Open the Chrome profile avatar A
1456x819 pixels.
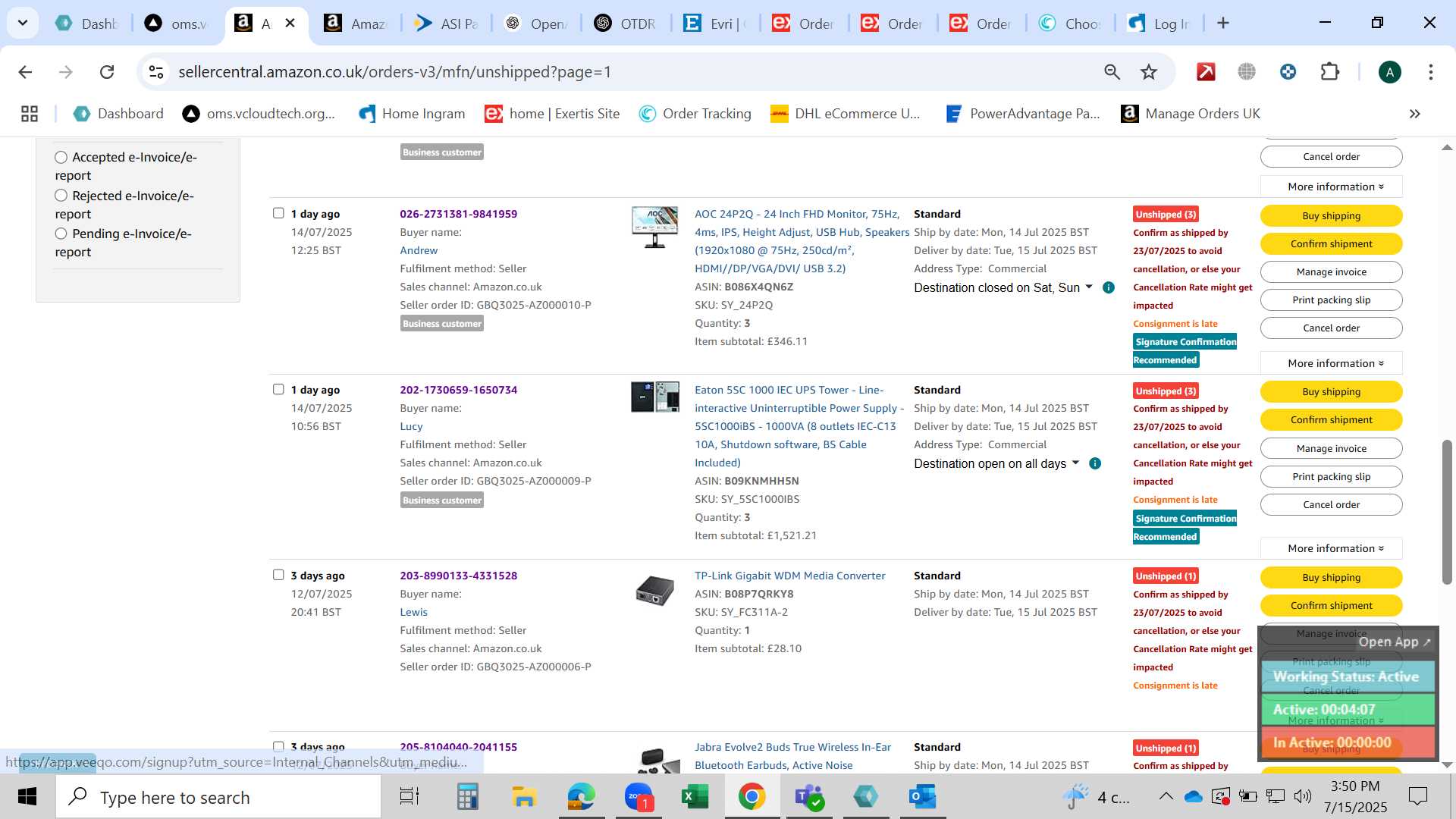point(1389,72)
